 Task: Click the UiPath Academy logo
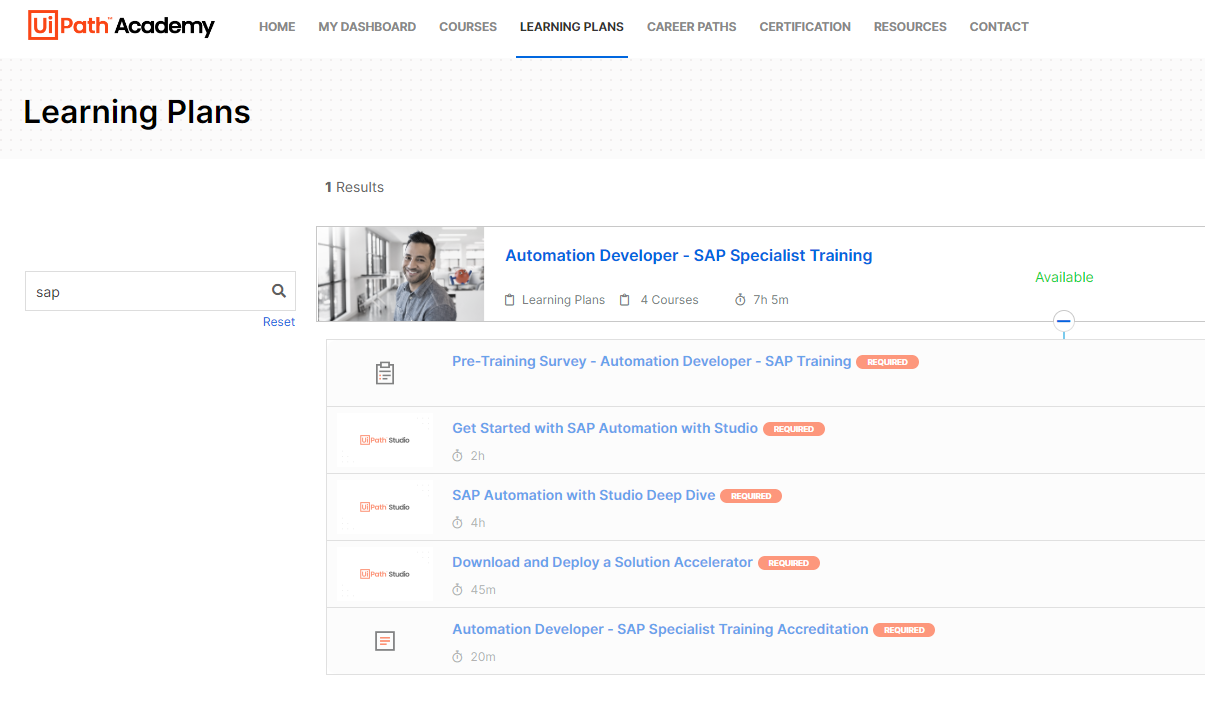(121, 26)
